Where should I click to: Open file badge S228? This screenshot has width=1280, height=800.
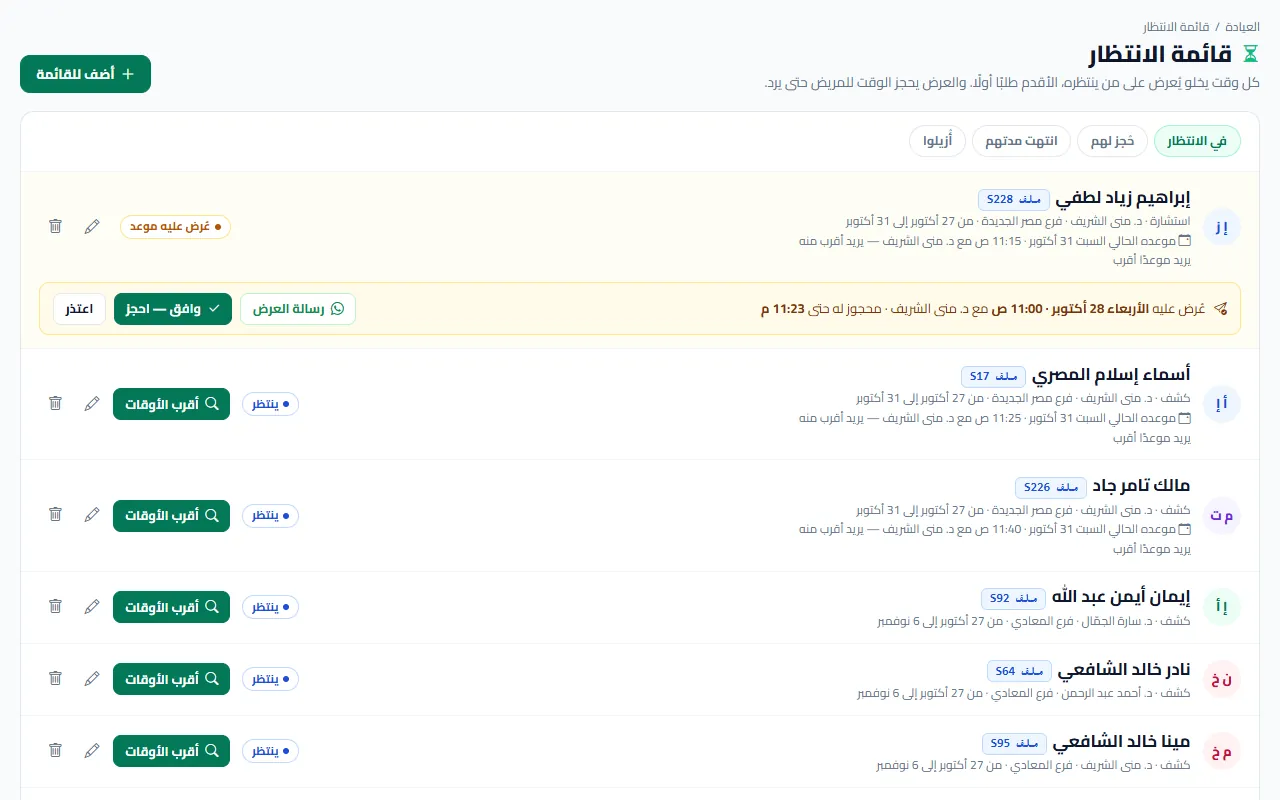(1014, 199)
